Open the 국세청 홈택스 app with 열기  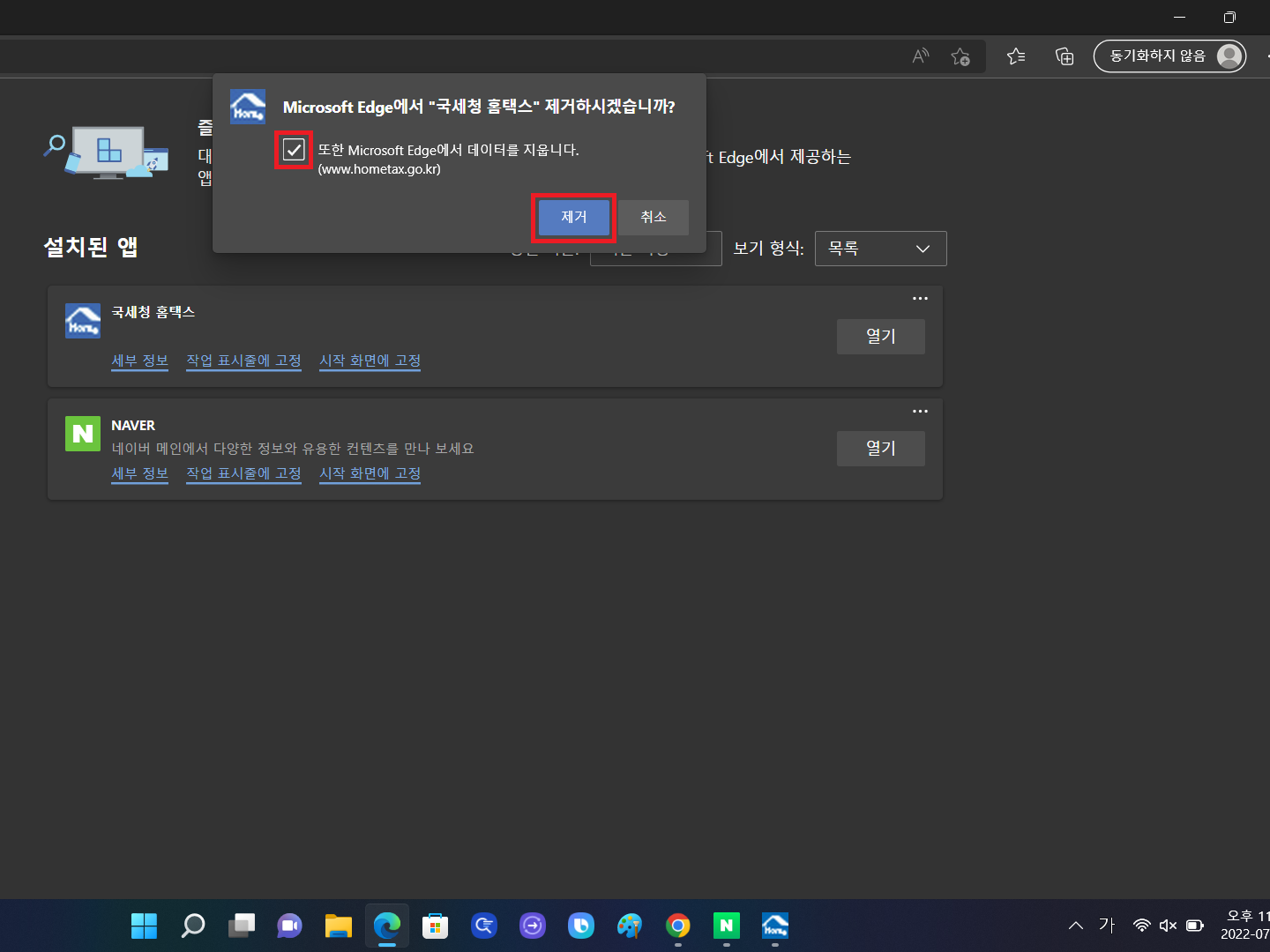click(x=880, y=336)
